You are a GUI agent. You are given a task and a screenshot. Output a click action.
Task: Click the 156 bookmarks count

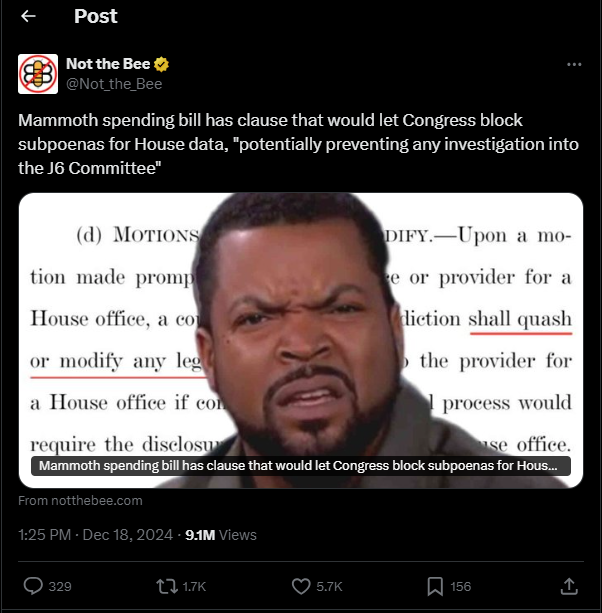tap(460, 586)
